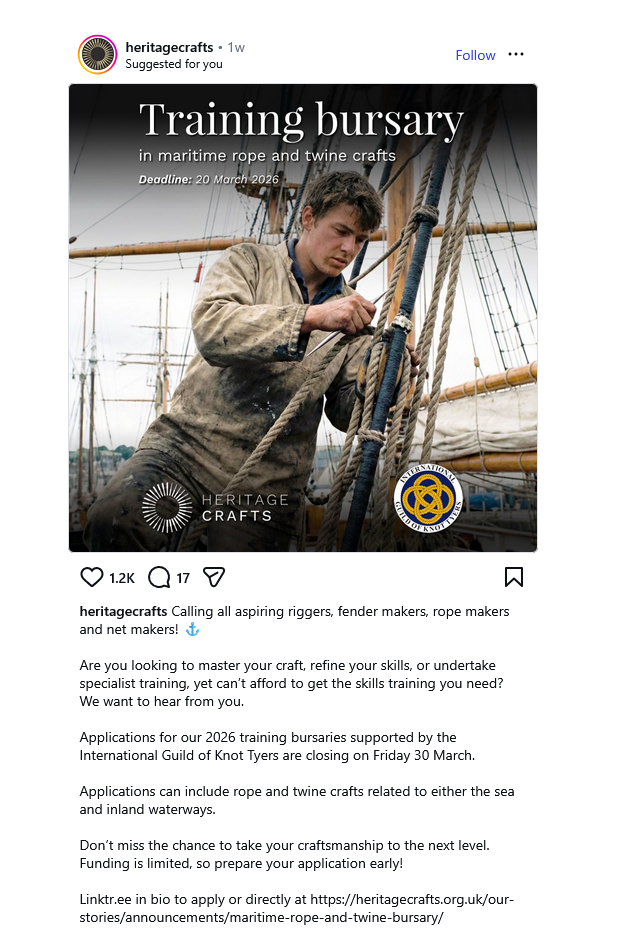
Task: Click heritagecrafts username in the post header
Action: point(169,47)
